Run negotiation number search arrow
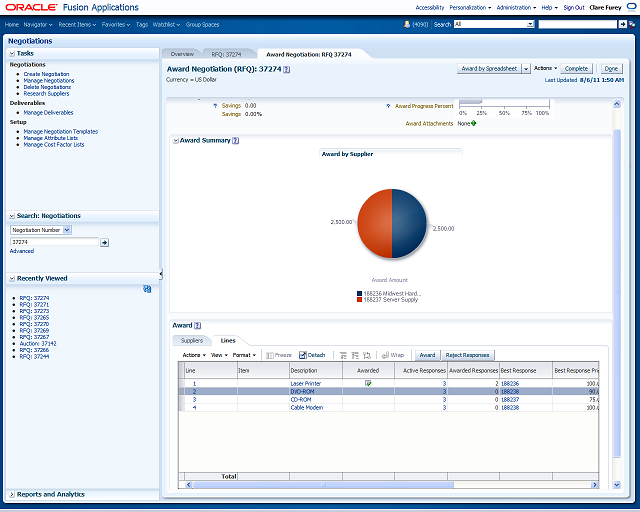Image resolution: width=640 pixels, height=512 pixels. 104,243
